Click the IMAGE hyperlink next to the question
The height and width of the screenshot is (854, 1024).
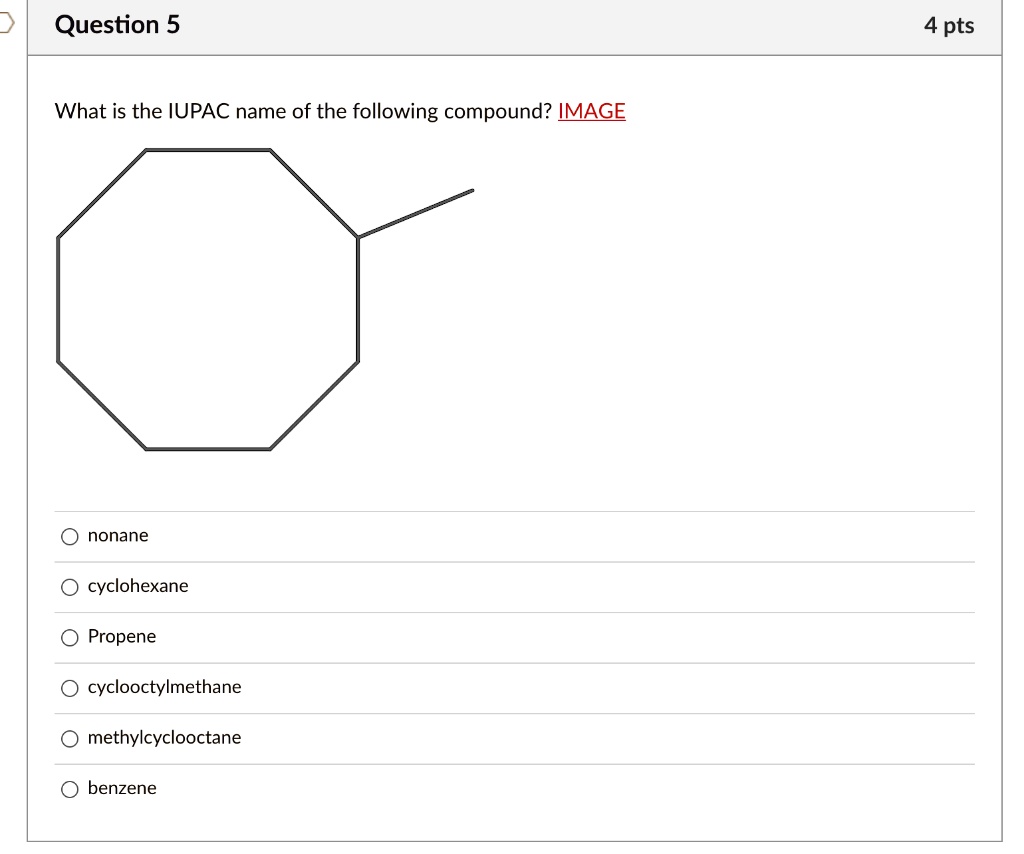tap(592, 111)
